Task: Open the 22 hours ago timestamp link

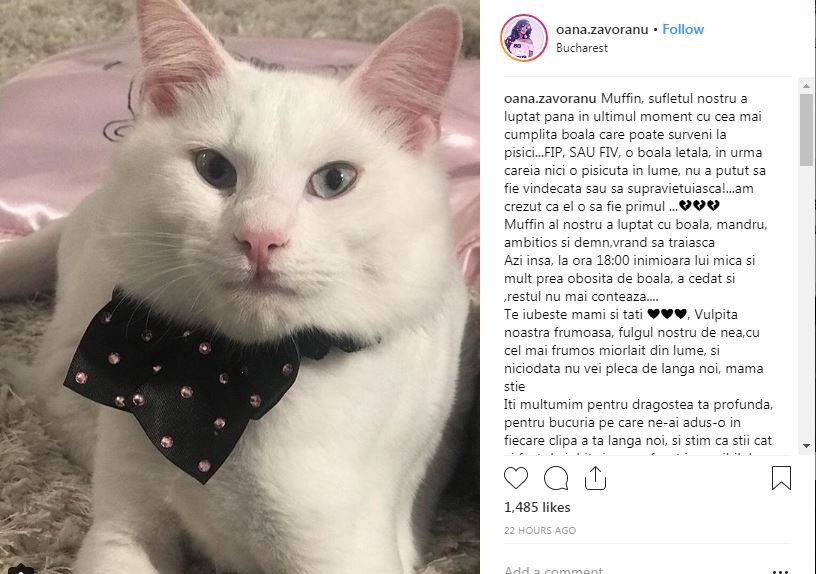Action: click(x=540, y=530)
